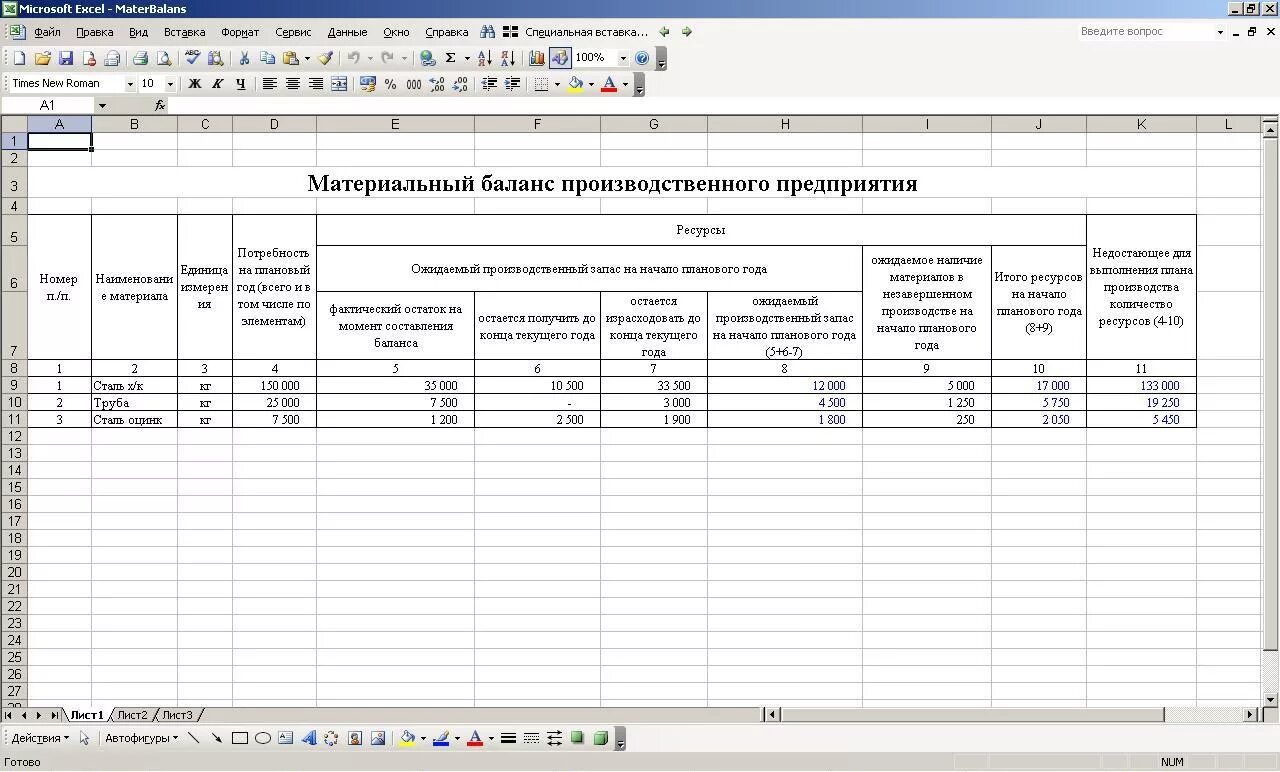Image resolution: width=1280 pixels, height=772 pixels.
Task: Expand the Borders dropdown arrow
Action: (x=557, y=84)
